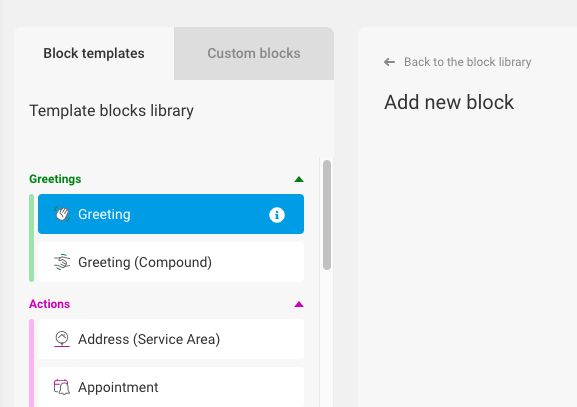The height and width of the screenshot is (407, 577).
Task: Choose the Greeting (Compound) block label
Action: coord(145,262)
